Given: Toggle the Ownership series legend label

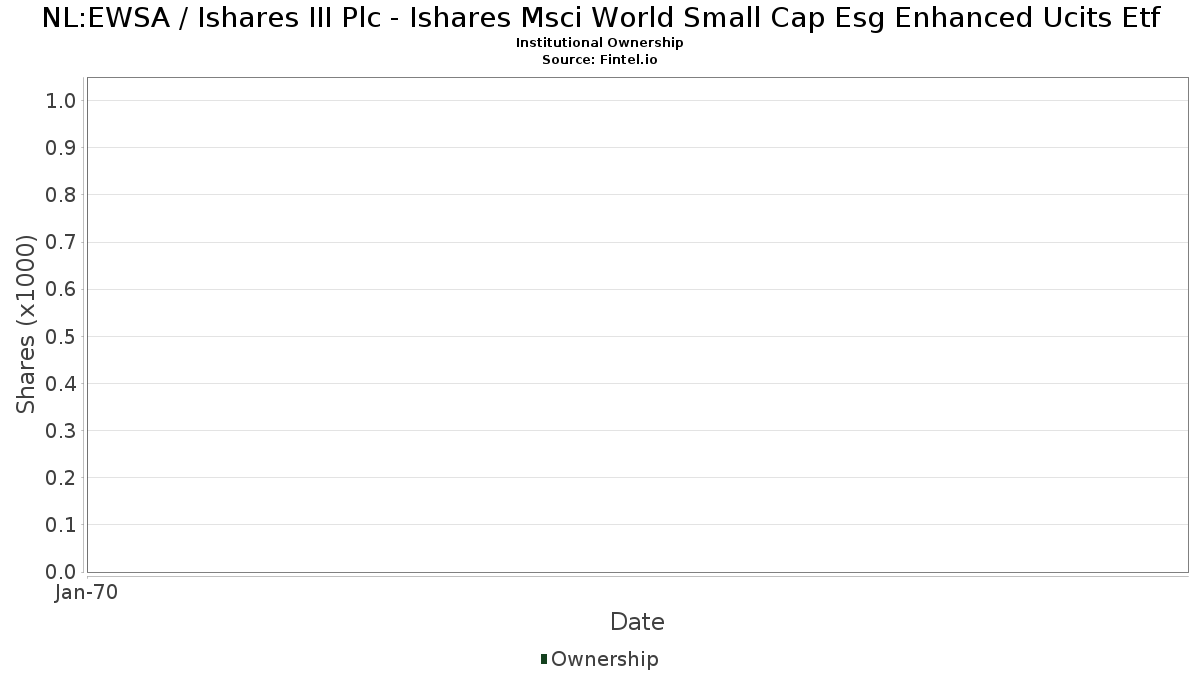Looking at the screenshot, I should click(604, 659).
